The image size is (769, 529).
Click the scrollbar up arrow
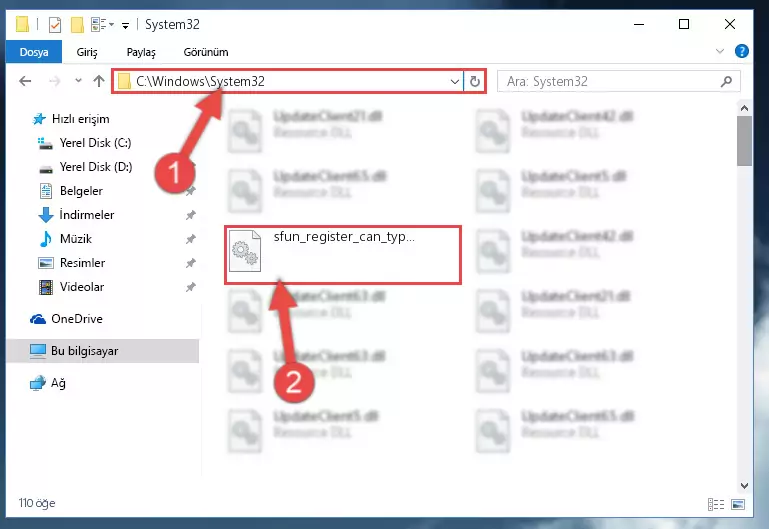744,108
